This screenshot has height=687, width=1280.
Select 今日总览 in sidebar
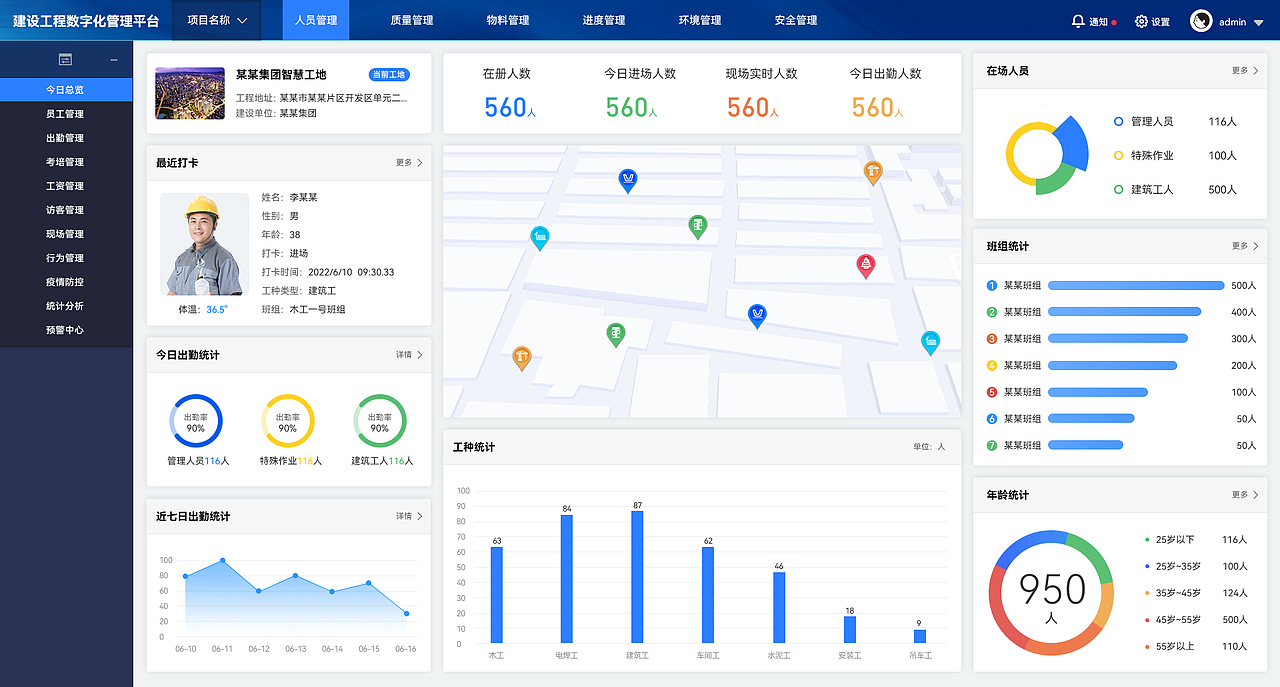point(66,90)
